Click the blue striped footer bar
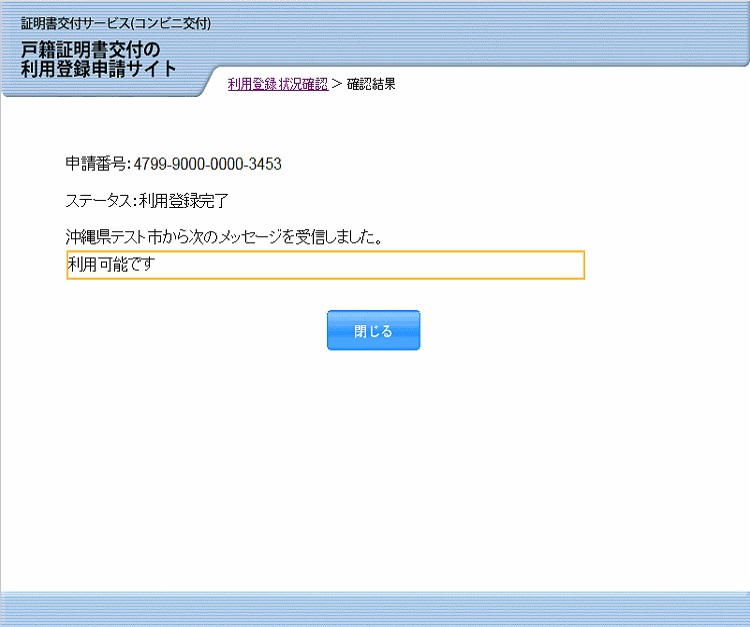 click(375, 608)
